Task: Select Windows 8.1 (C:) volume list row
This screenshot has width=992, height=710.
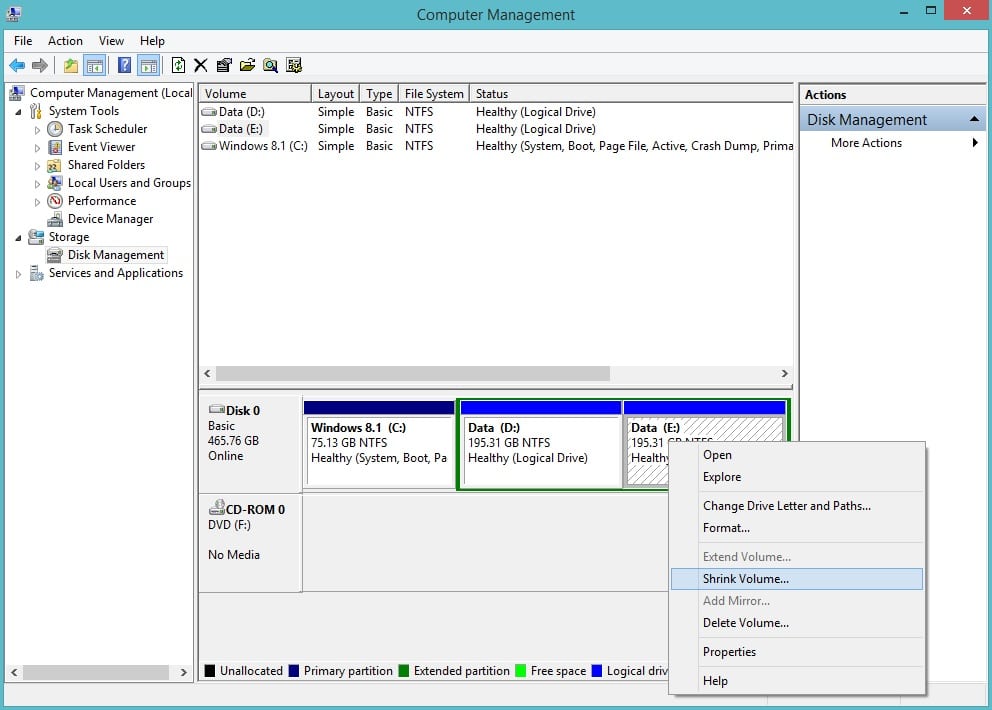Action: coord(496,146)
